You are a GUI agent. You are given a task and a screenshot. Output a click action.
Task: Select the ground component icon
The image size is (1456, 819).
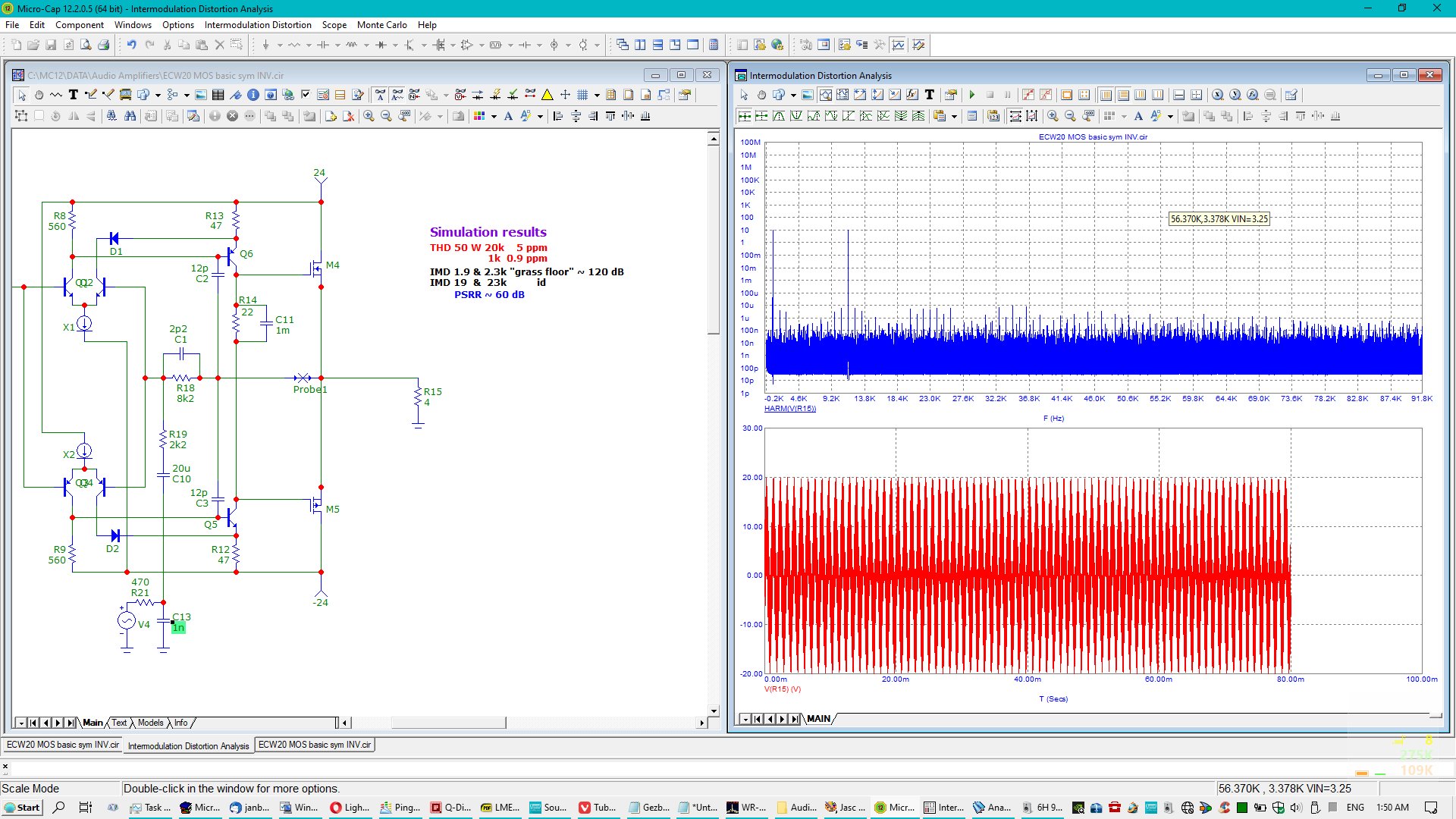pyautogui.click(x=265, y=45)
